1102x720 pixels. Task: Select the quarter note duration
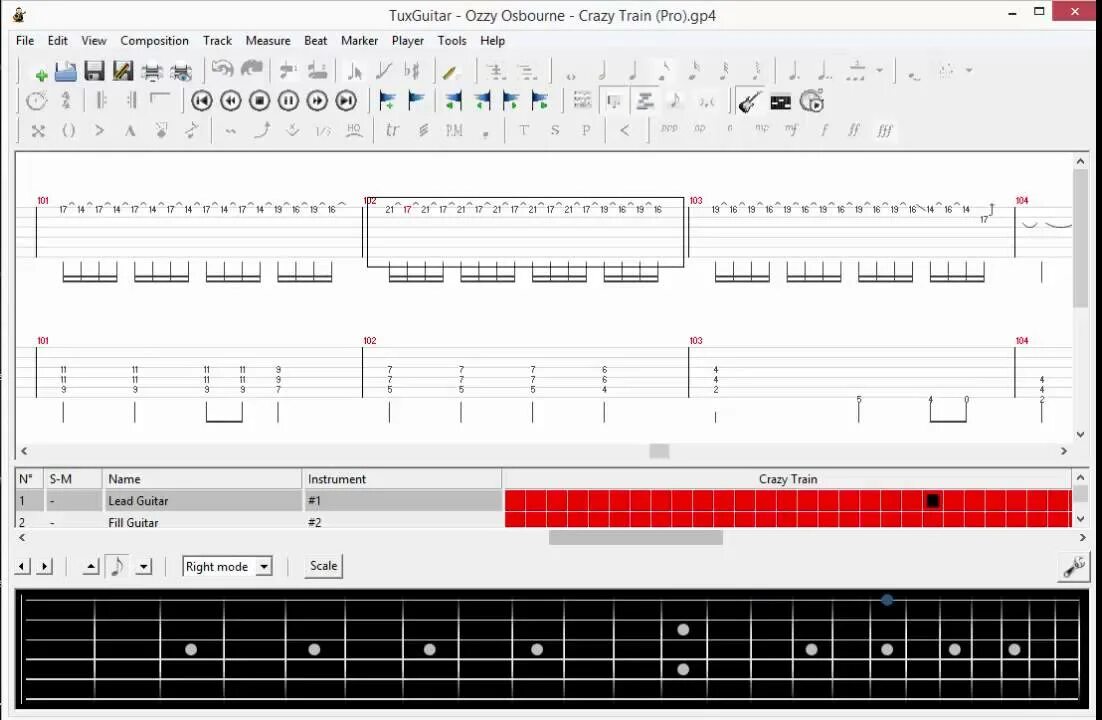point(633,71)
